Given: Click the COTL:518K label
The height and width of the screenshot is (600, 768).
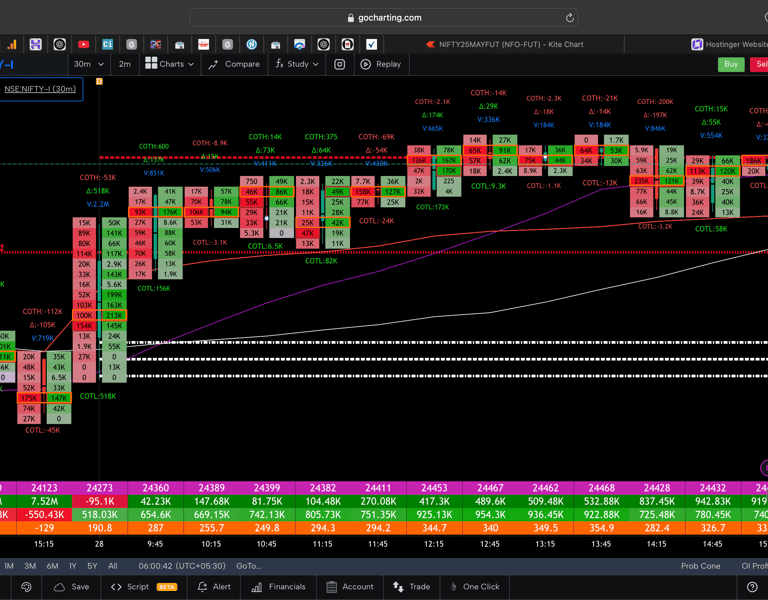Looking at the screenshot, I should 97,396.
